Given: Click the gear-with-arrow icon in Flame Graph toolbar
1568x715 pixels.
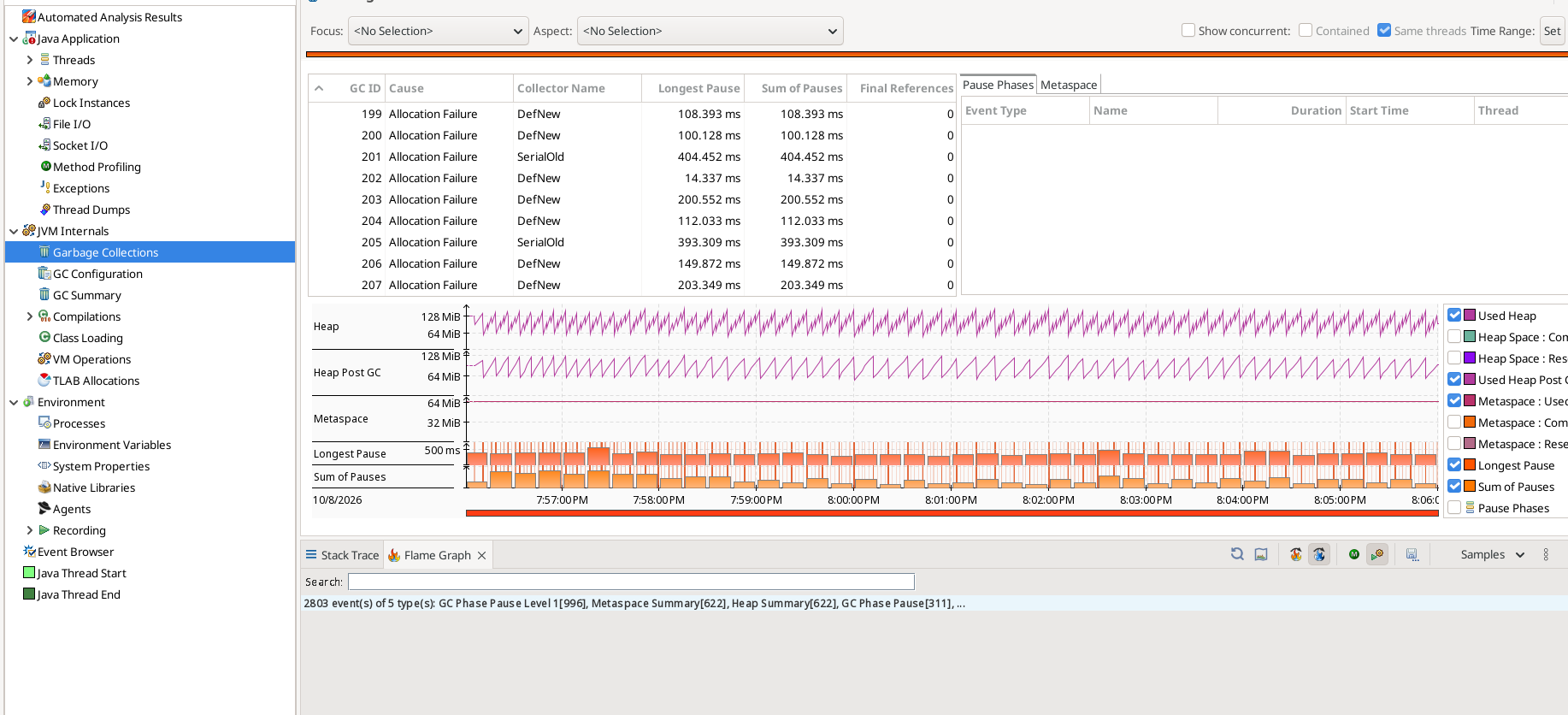Looking at the screenshot, I should (x=1377, y=554).
